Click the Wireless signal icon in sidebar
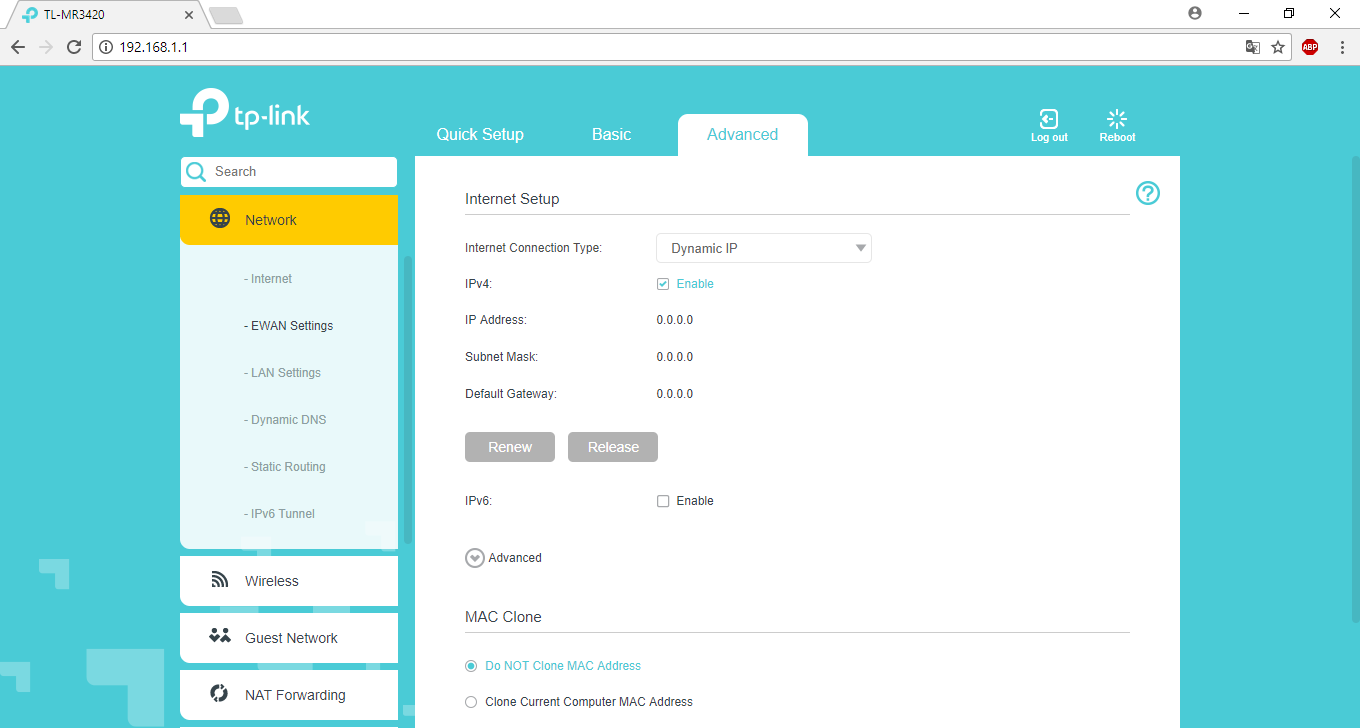Image resolution: width=1360 pixels, height=728 pixels. (x=220, y=580)
